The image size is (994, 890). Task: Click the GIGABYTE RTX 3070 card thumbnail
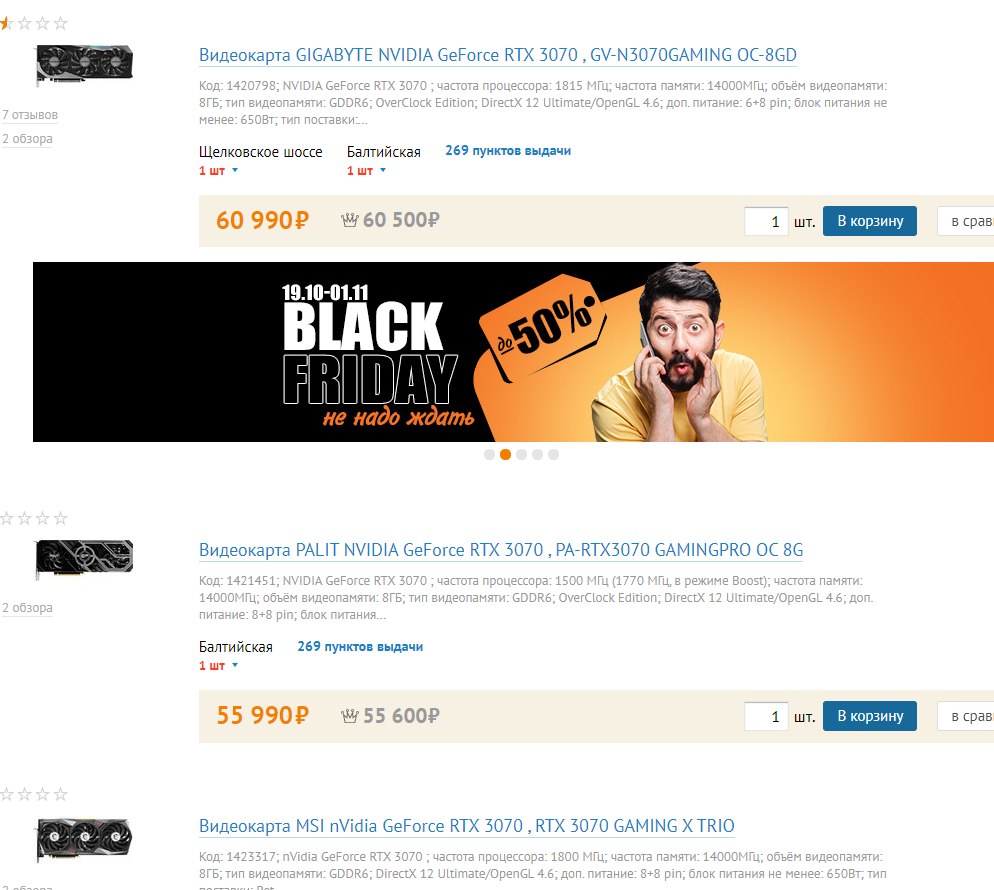point(84,65)
